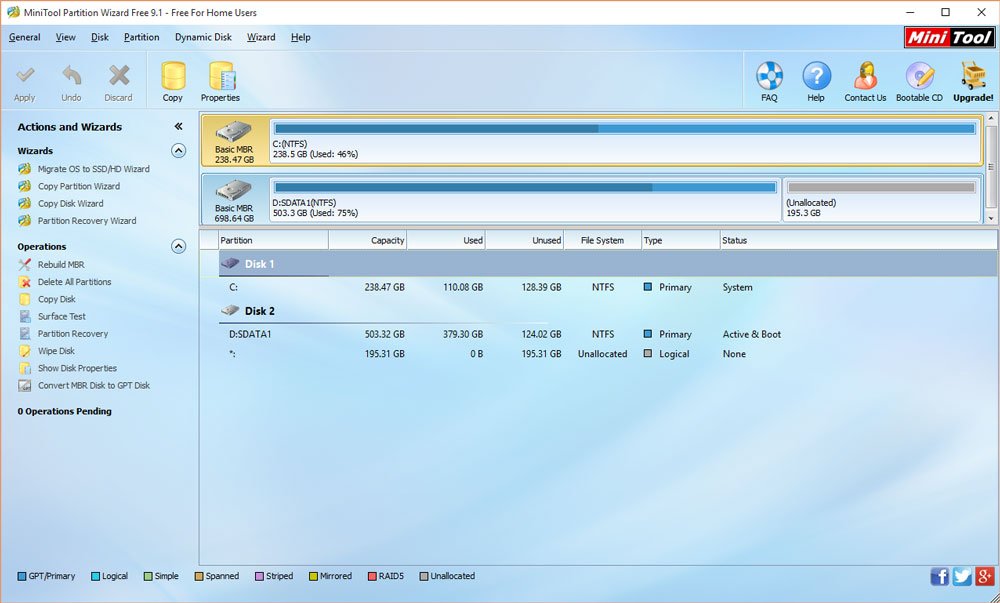Viewport: 1000px width, 603px height.
Task: Collapse the Wizards section chevron
Action: pos(179,150)
